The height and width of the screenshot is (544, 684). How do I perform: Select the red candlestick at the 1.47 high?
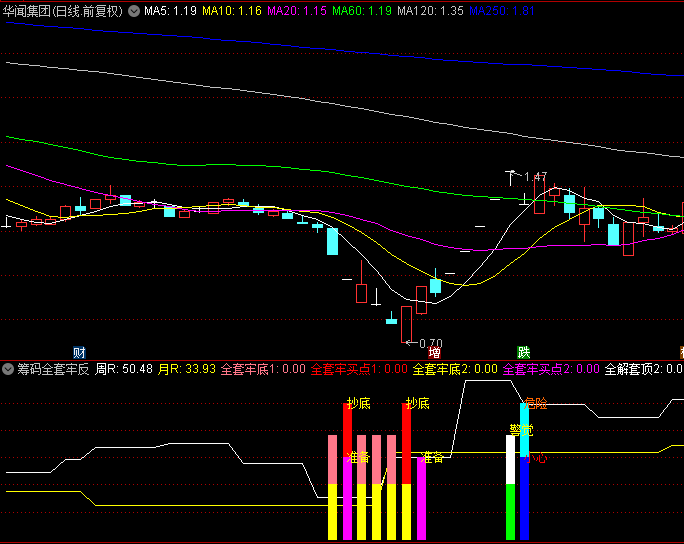pos(540,196)
